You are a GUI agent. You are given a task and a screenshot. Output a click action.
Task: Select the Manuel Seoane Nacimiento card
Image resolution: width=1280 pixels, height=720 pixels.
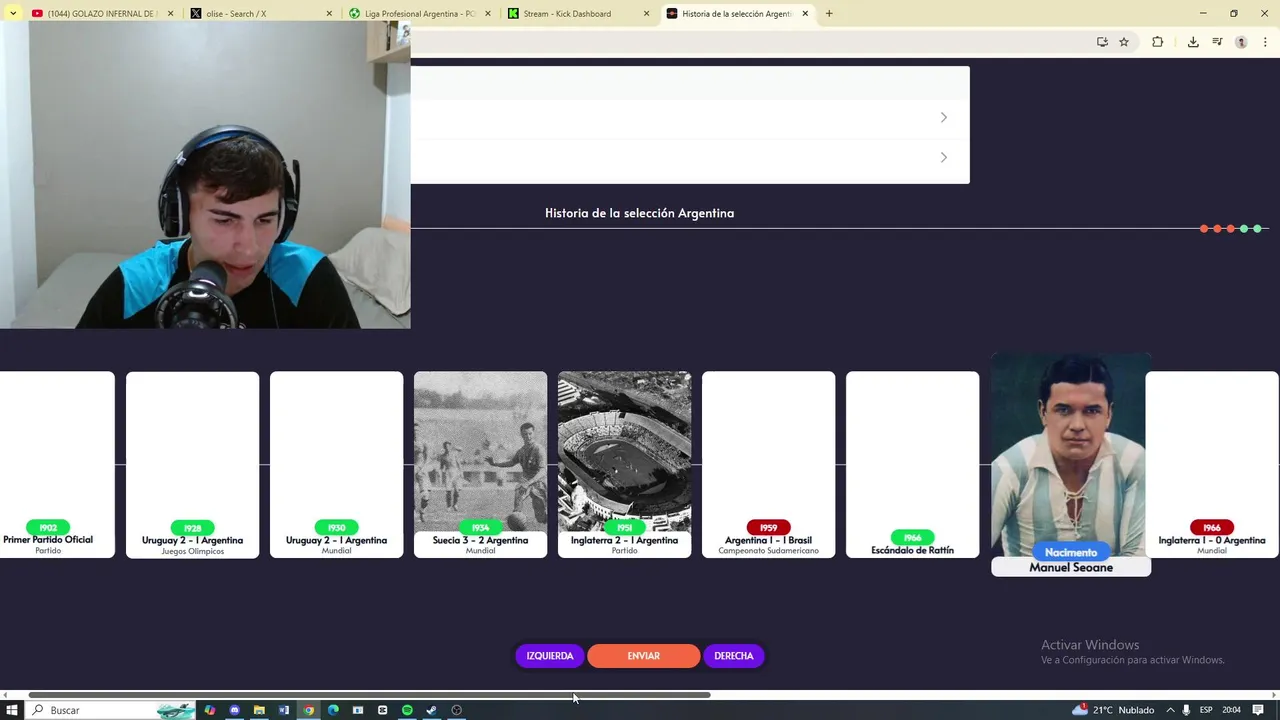click(1071, 464)
